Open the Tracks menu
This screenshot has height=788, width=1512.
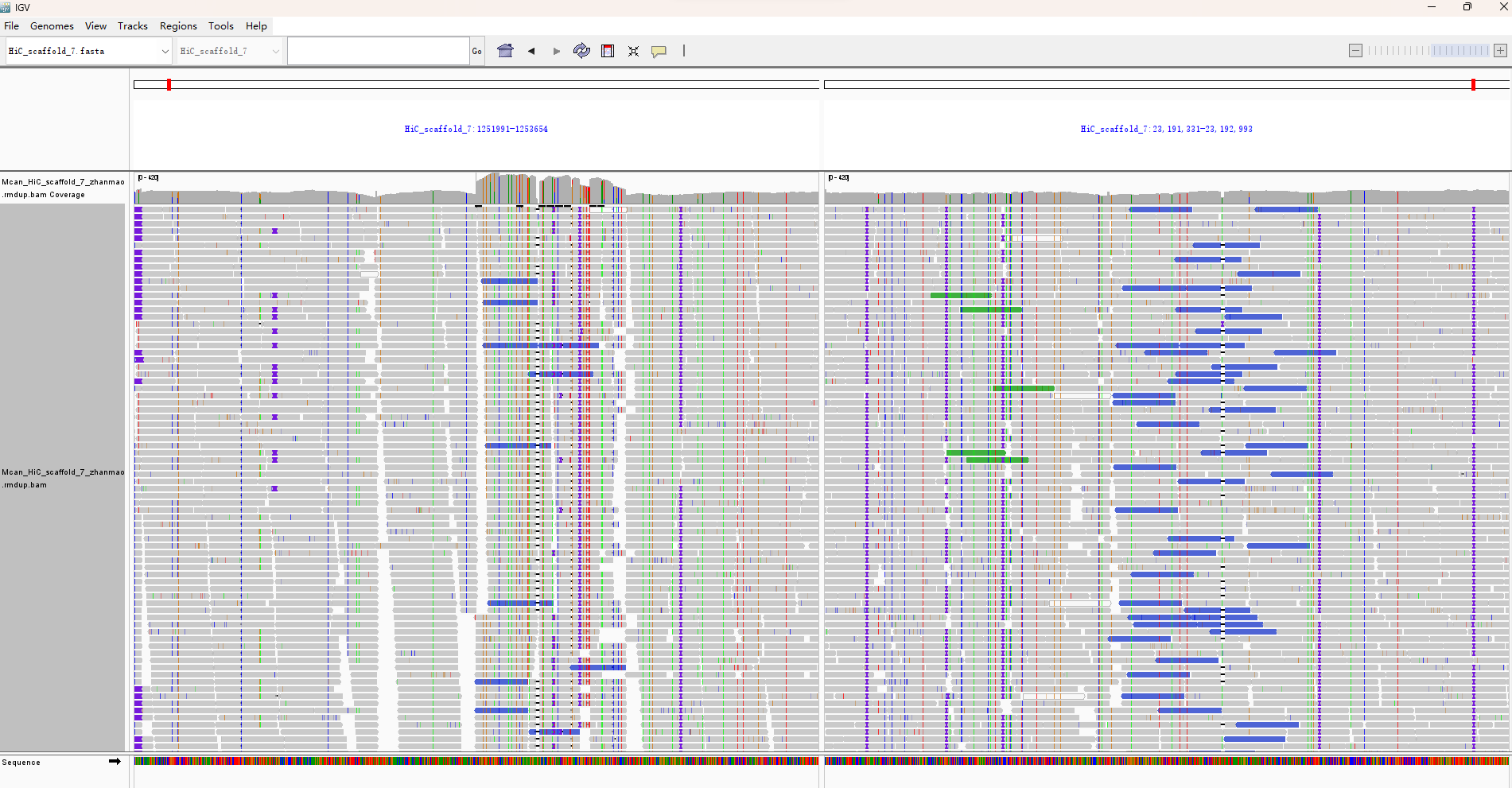tap(133, 26)
